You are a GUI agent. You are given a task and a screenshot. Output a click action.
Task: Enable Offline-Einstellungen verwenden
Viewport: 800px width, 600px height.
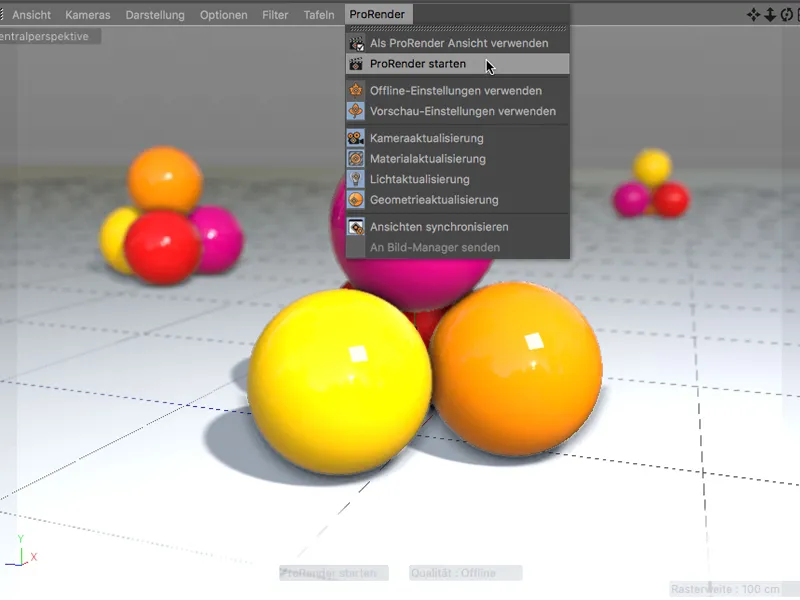pyautogui.click(x=458, y=91)
